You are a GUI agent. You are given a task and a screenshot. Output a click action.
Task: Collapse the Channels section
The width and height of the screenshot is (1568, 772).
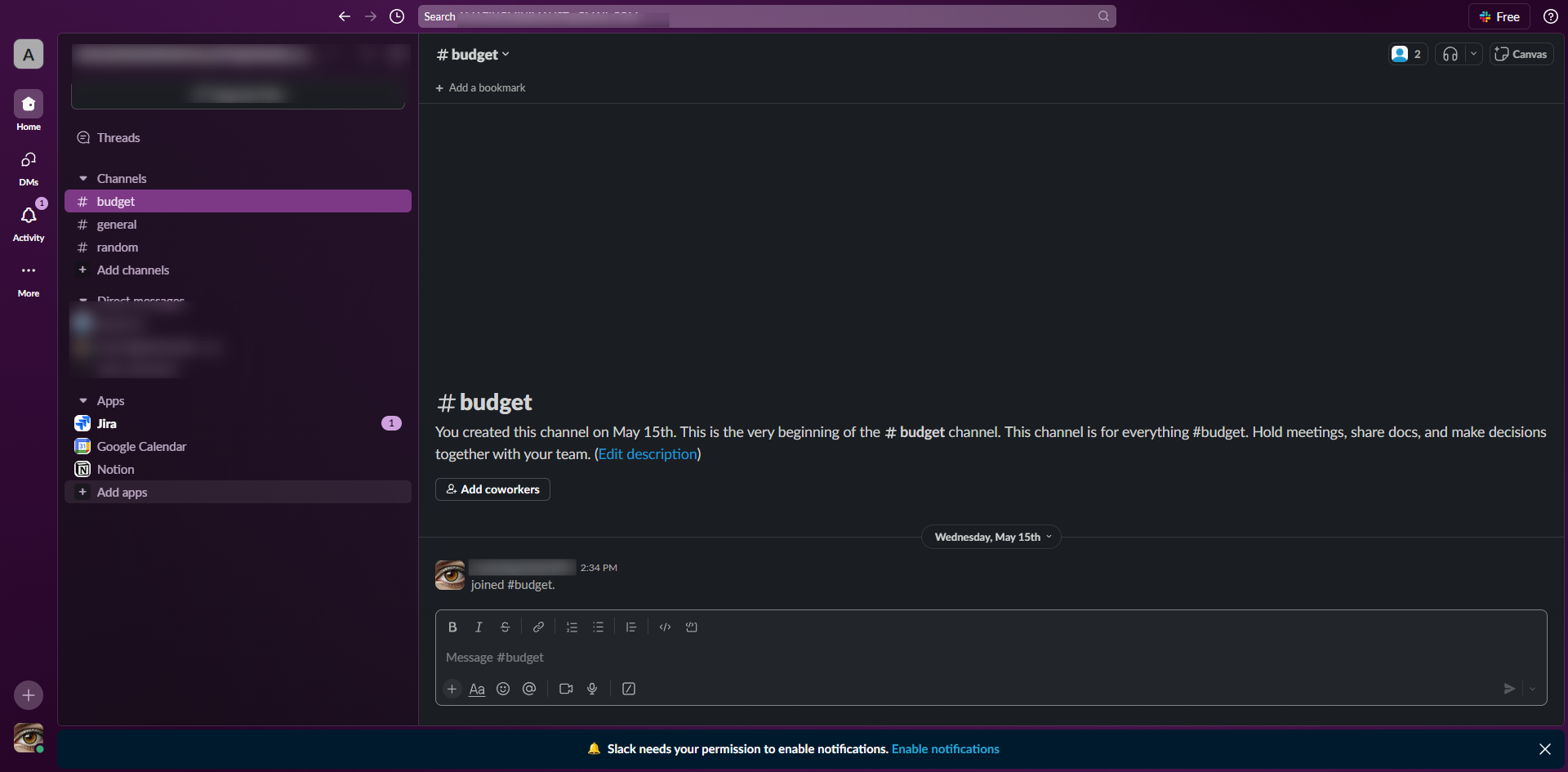click(x=83, y=179)
